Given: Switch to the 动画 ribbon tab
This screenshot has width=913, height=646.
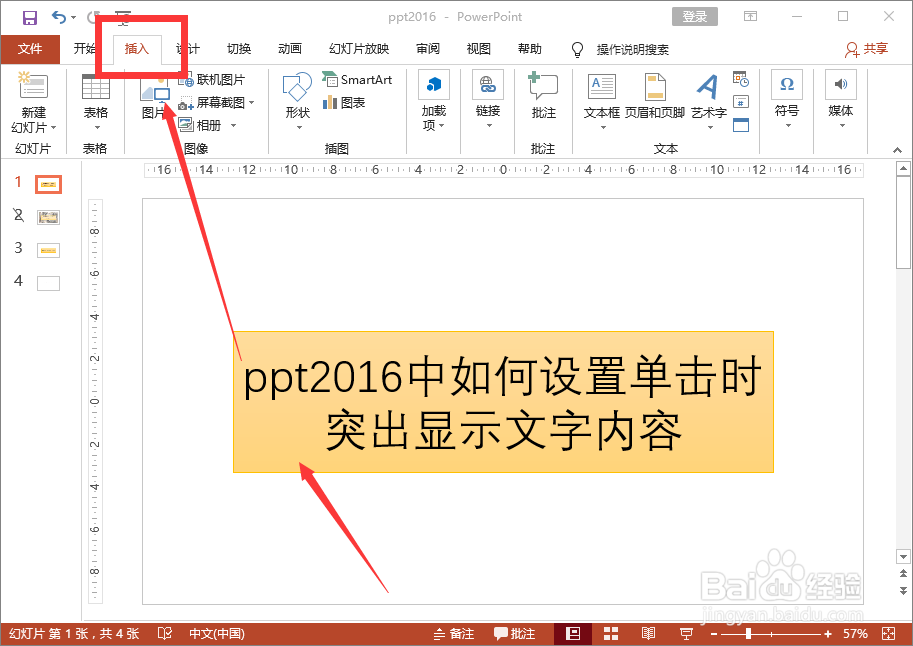Looking at the screenshot, I should click(289, 49).
